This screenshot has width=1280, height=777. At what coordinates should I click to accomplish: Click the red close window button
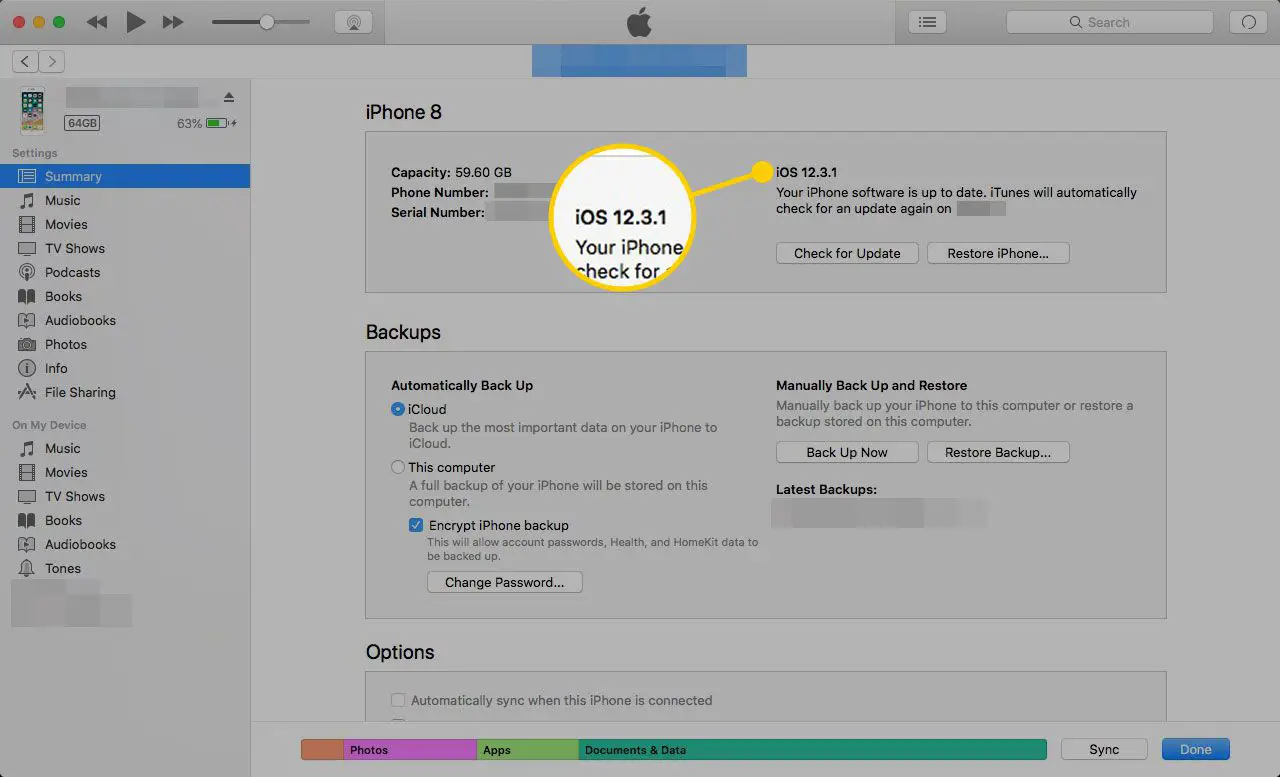19,22
